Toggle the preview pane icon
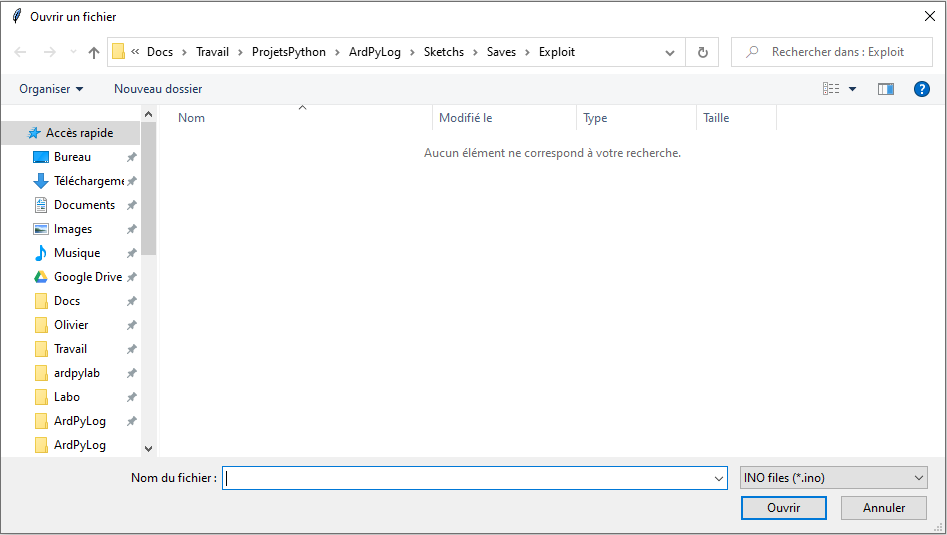The height and width of the screenshot is (535, 947). [x=885, y=89]
